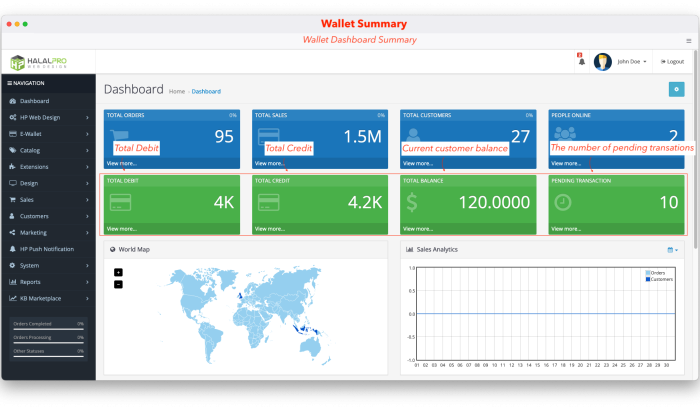
Task: Open the Catalog menu item
Action: tap(48, 151)
